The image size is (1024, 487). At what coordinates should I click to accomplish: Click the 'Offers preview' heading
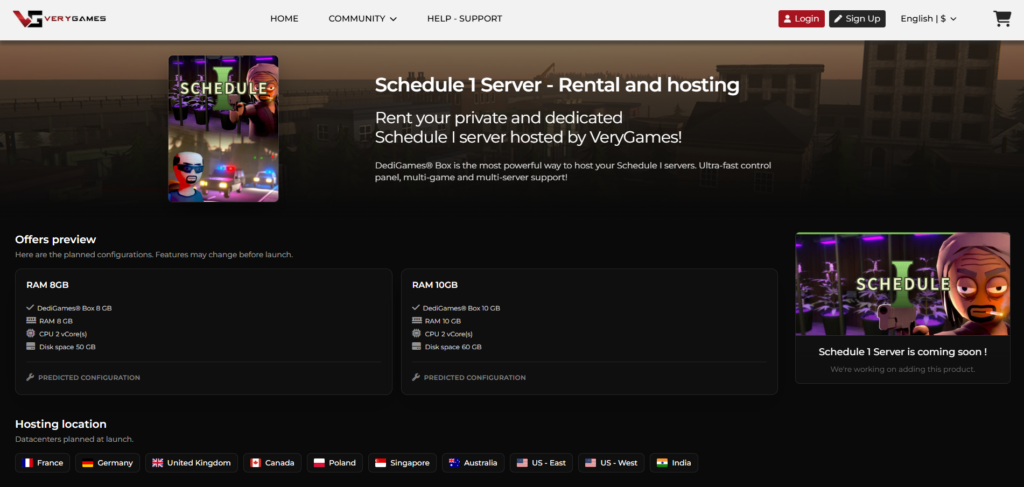click(x=56, y=240)
